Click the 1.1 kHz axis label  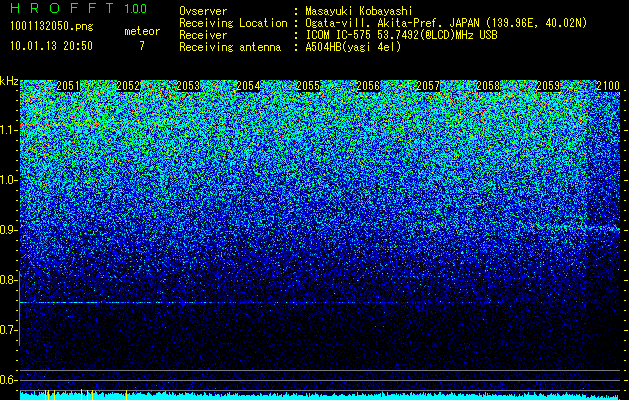[x=8, y=130]
